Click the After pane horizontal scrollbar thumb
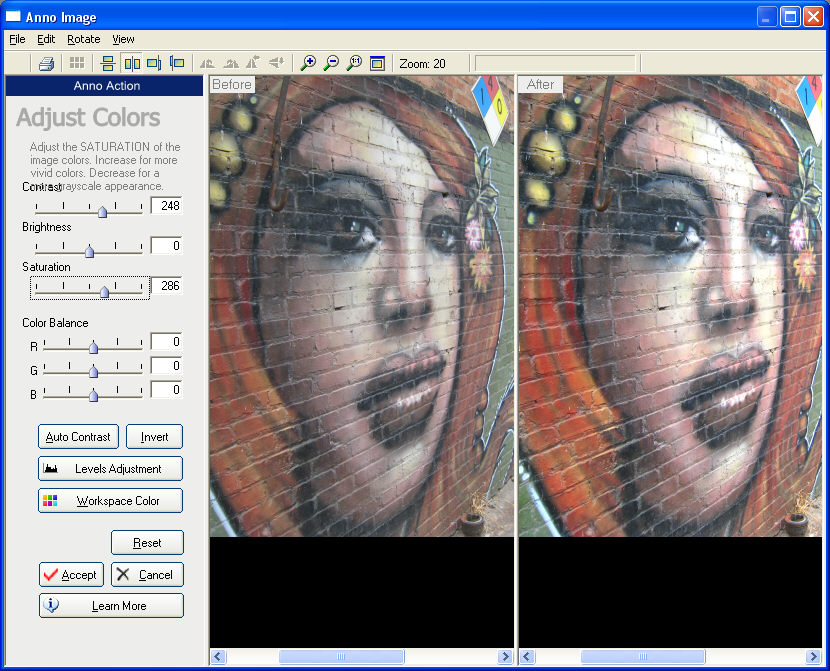The image size is (830, 671). tap(643, 657)
